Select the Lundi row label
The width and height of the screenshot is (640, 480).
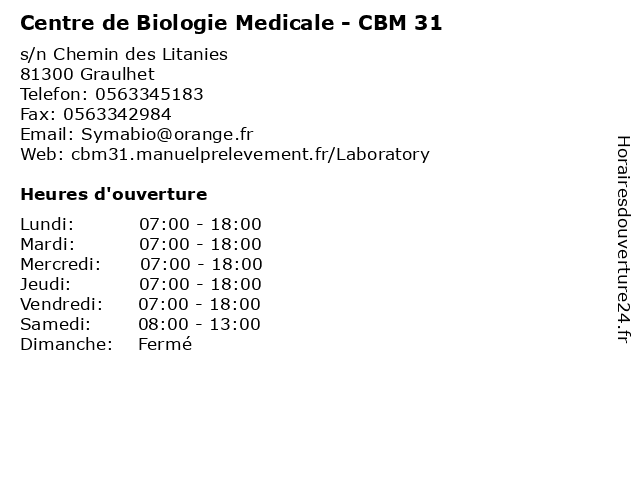[47, 224]
